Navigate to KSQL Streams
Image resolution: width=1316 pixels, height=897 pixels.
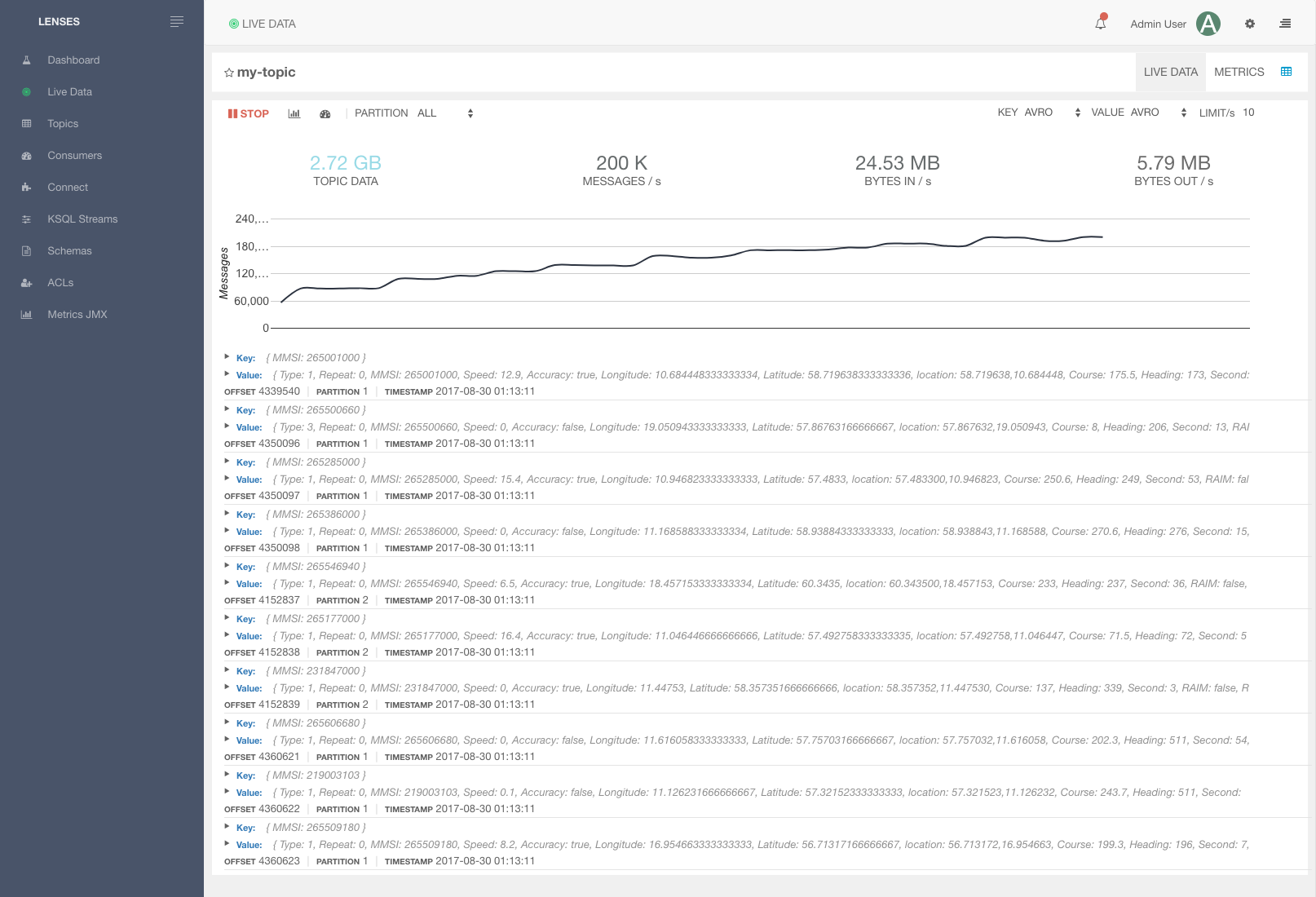82,219
